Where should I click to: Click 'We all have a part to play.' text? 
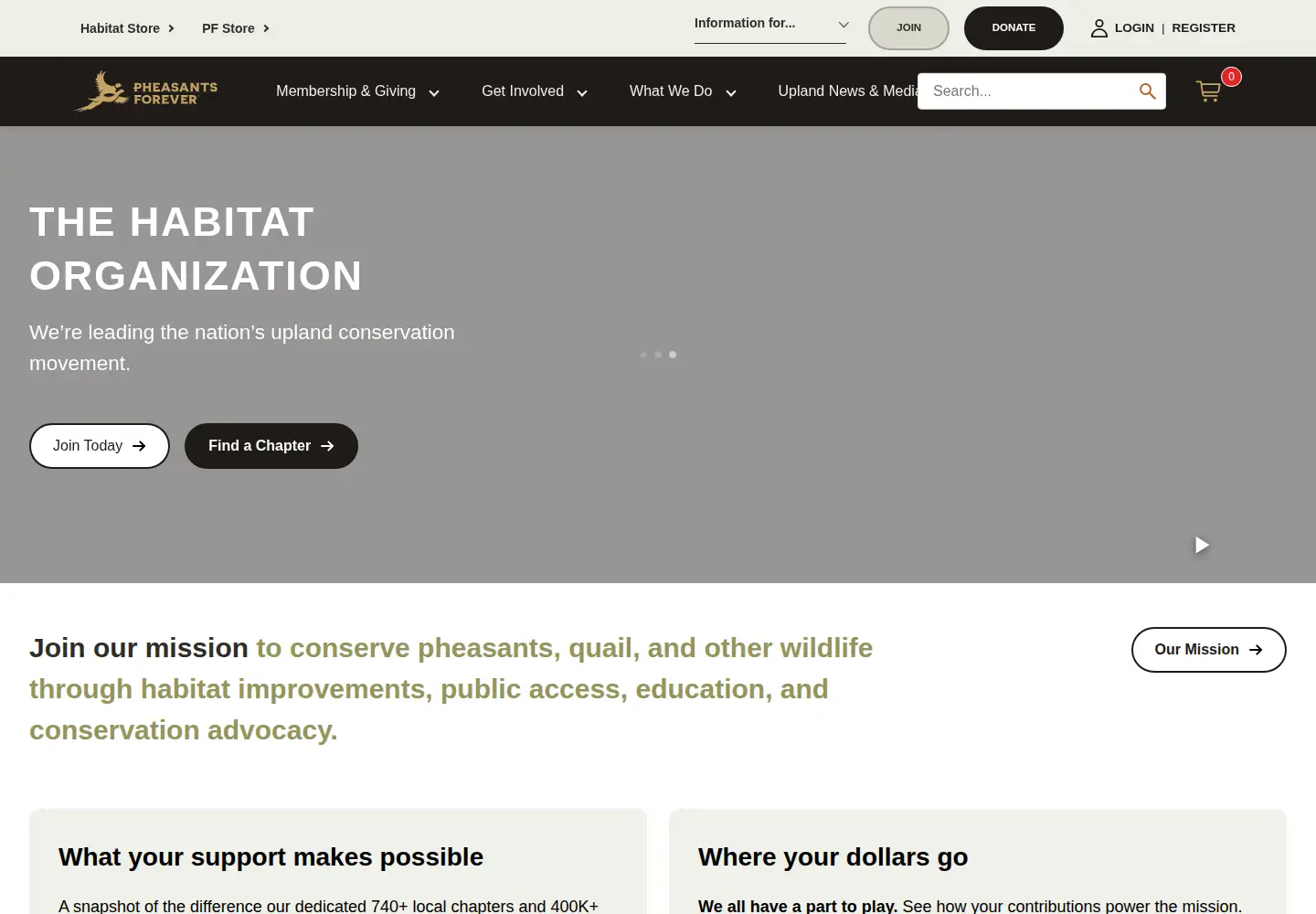click(x=798, y=906)
